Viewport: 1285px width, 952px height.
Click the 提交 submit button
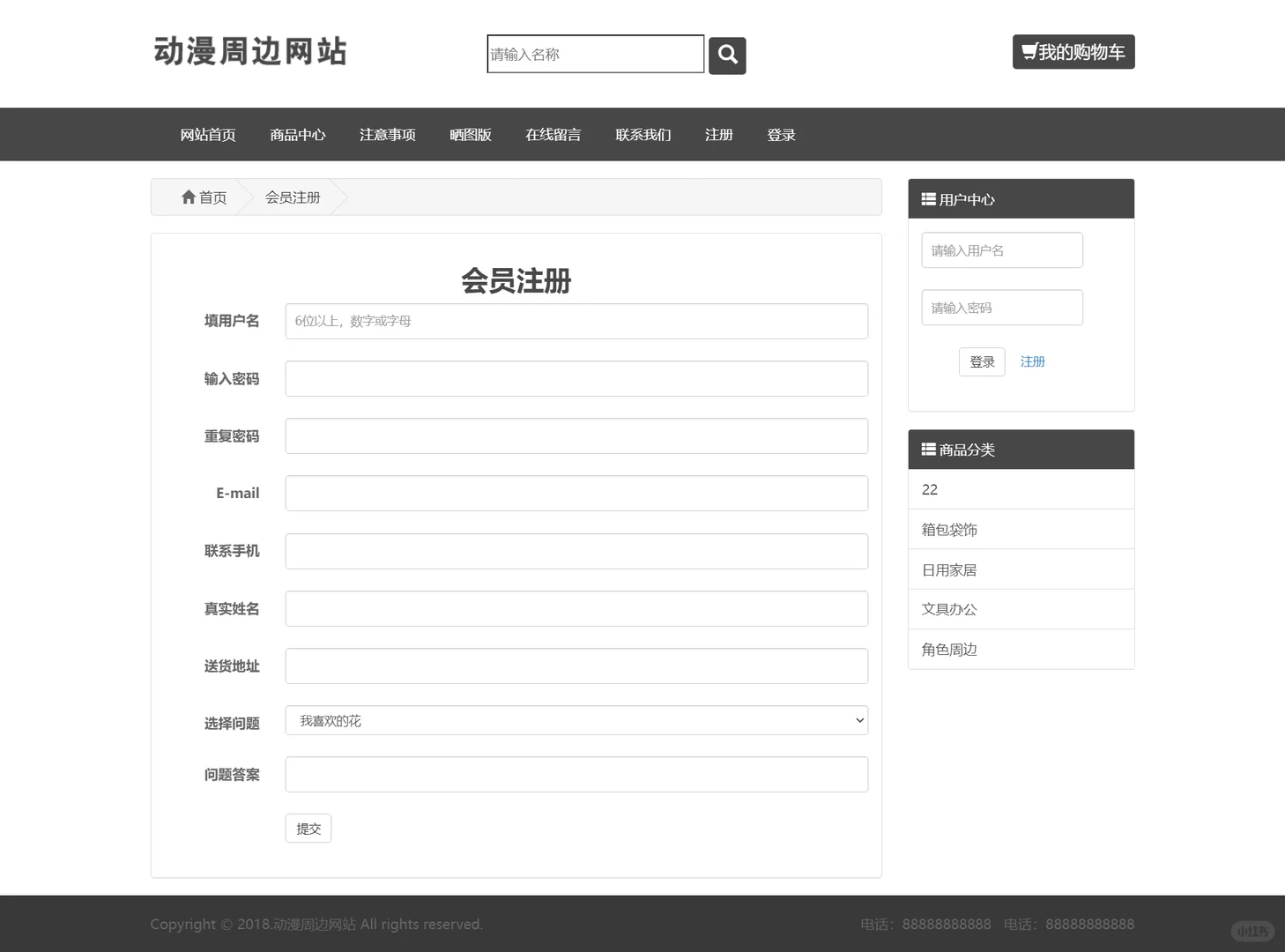click(308, 828)
